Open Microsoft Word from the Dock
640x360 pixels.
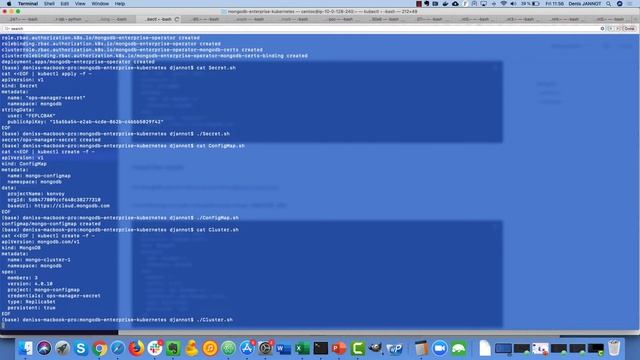point(284,348)
